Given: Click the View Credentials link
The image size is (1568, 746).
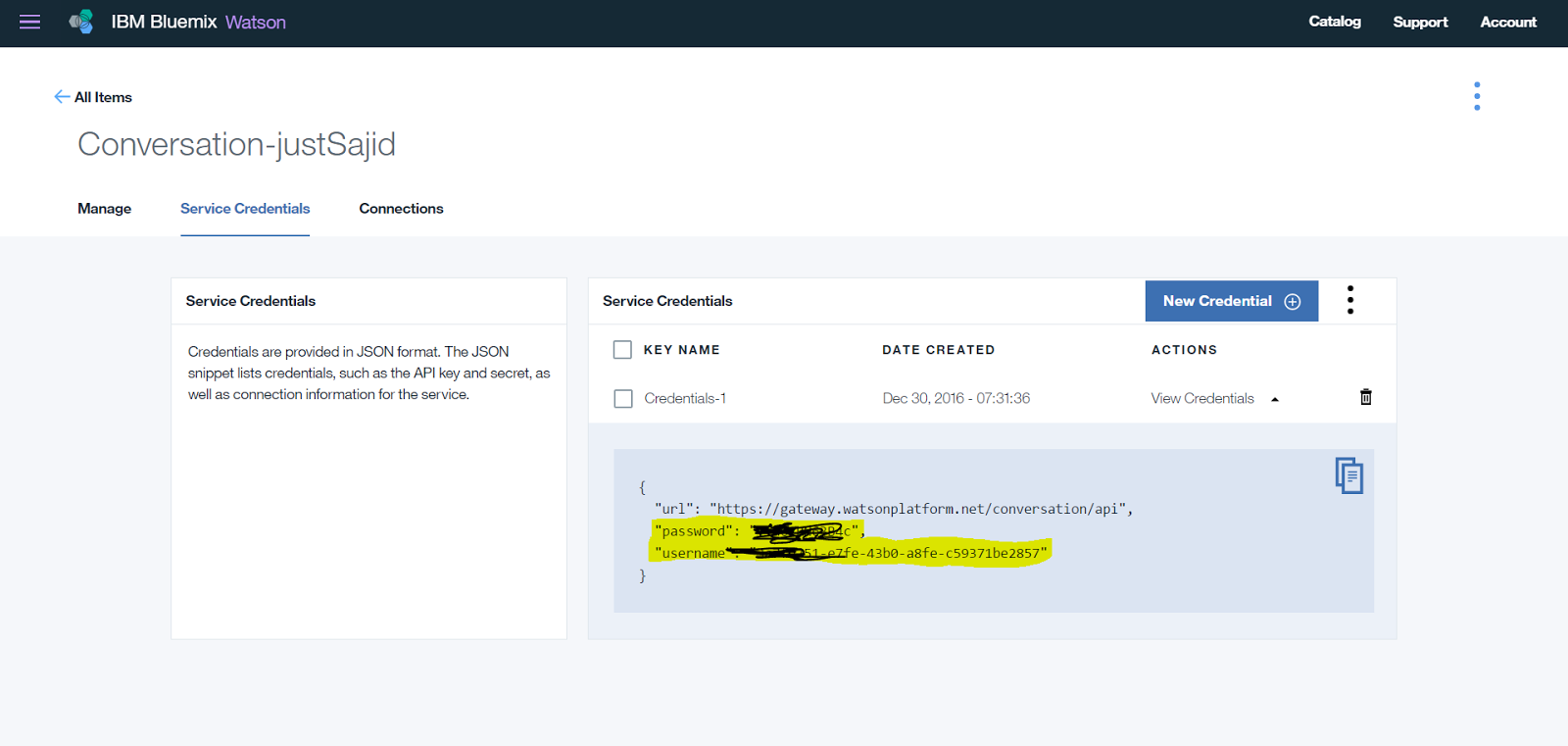Looking at the screenshot, I should point(1202,398).
